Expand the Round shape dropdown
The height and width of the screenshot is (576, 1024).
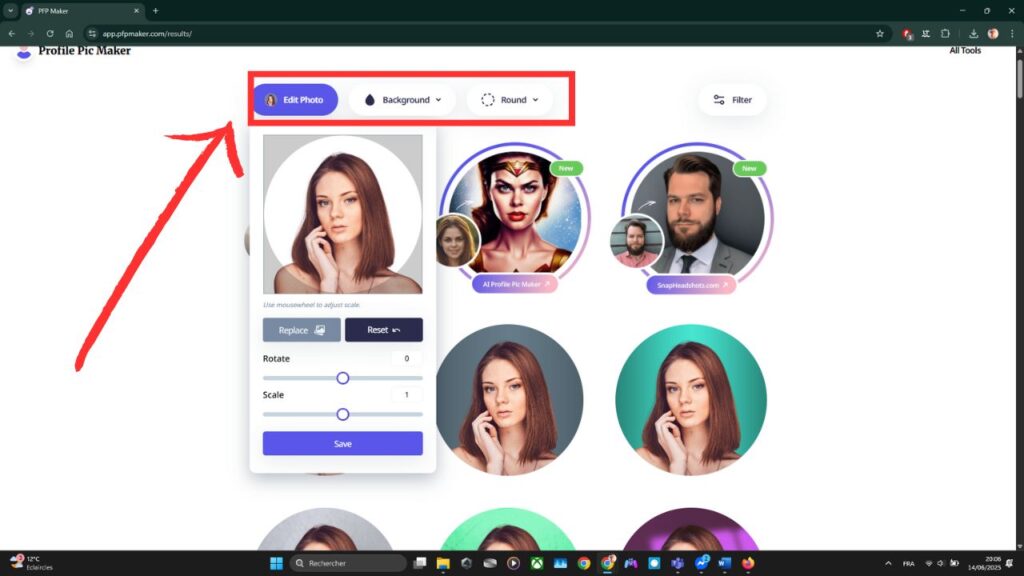tap(509, 100)
